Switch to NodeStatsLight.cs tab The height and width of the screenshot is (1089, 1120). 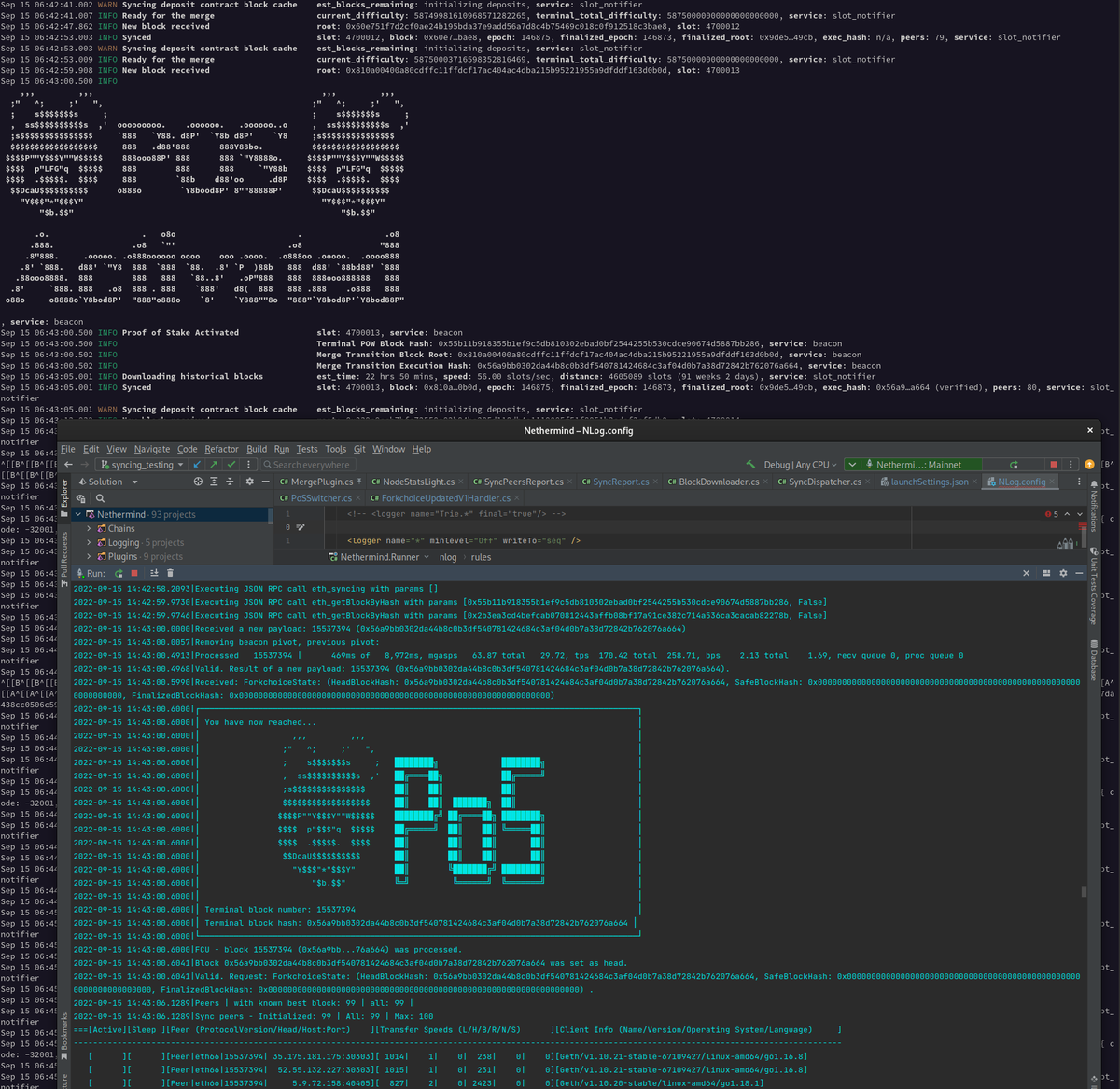pyautogui.click(x=418, y=482)
